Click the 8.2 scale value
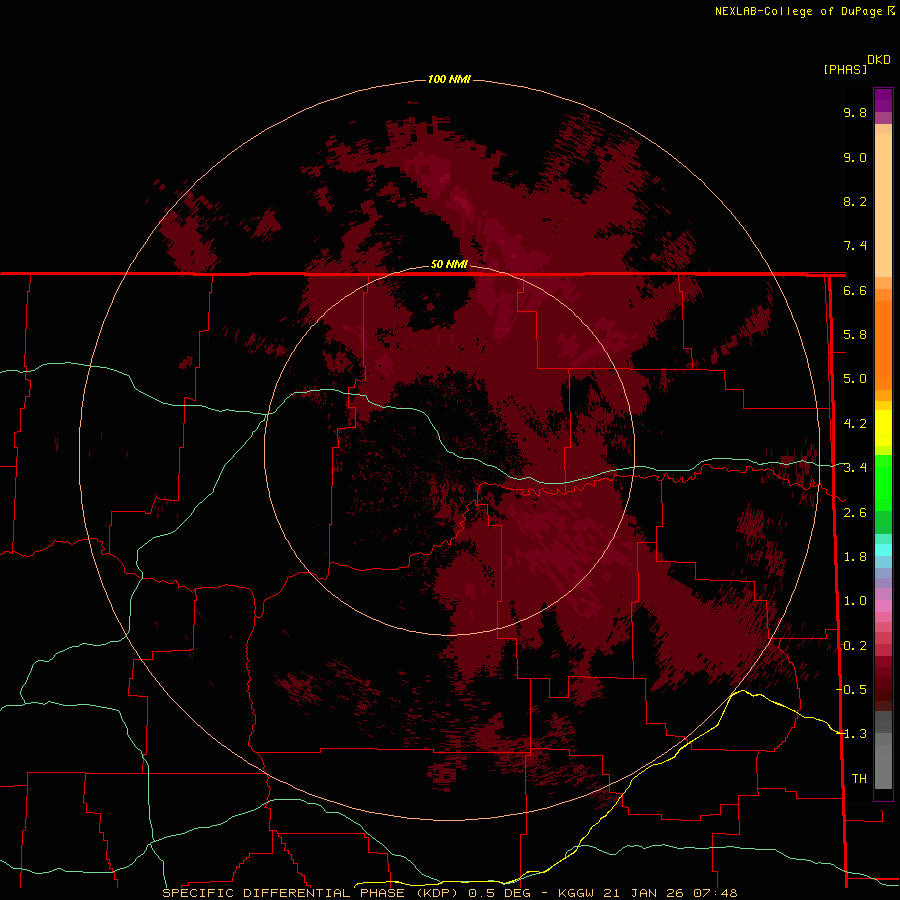Screen dimensions: 900x900 click(855, 201)
